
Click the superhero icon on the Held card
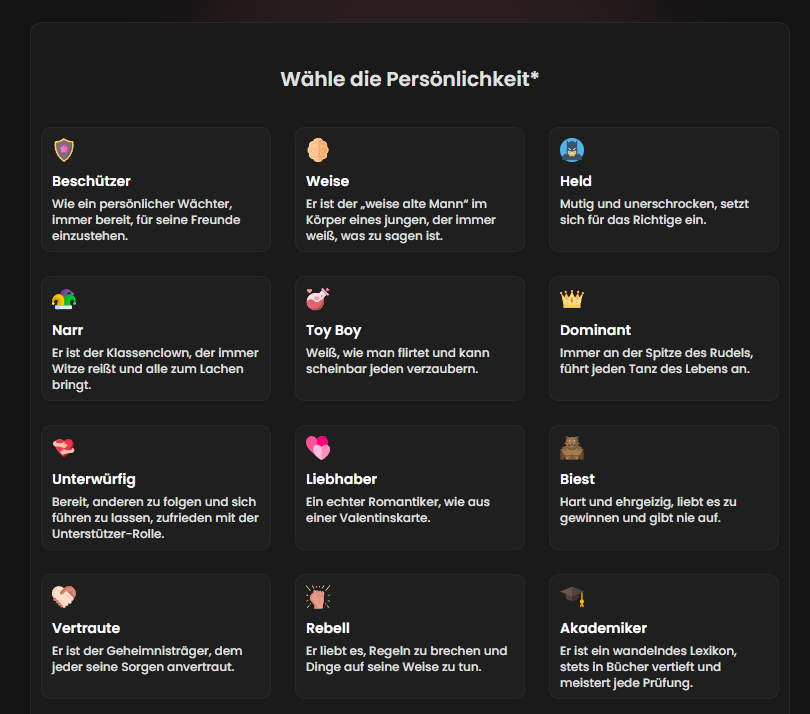pyautogui.click(x=572, y=150)
